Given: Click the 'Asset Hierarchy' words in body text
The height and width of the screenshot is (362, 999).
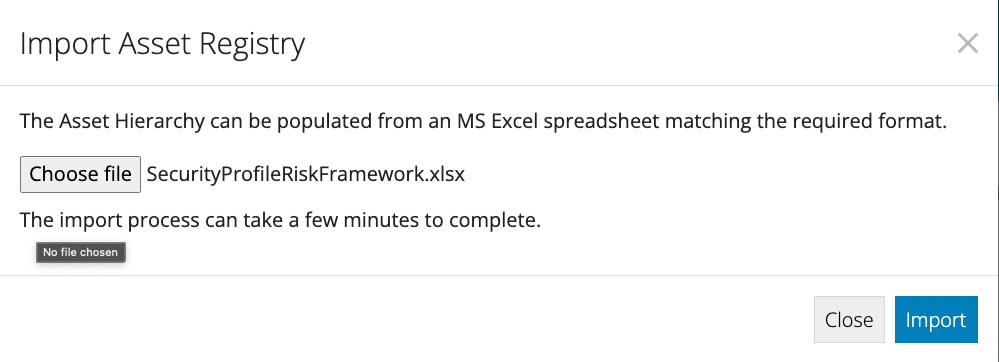Looking at the screenshot, I should coord(132,121).
